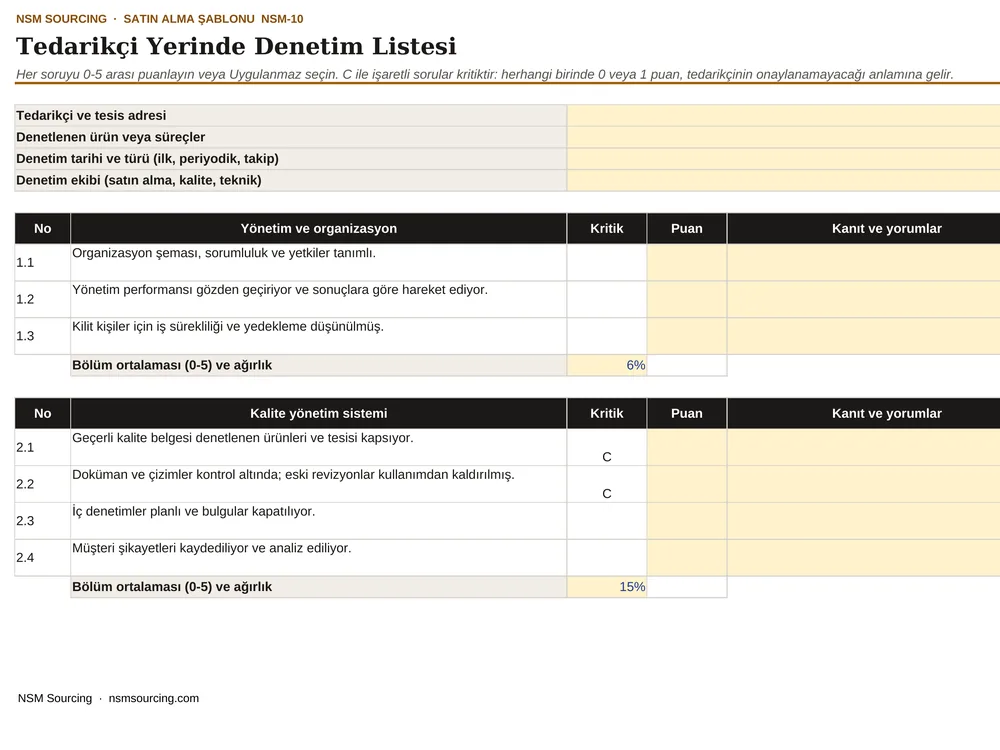Click the critical 'C' marker in row 2.1
Screen dimensions: 1000x750
click(x=607, y=457)
